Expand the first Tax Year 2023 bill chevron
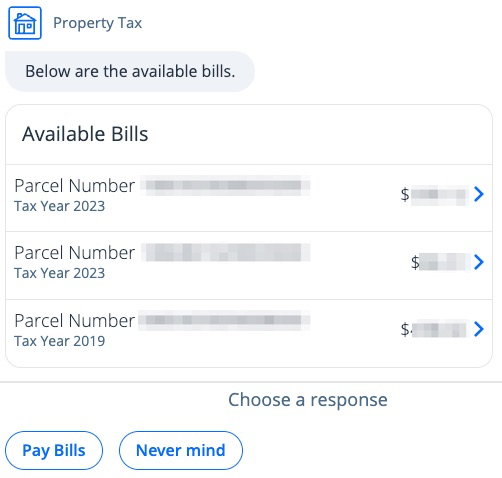Screen dimensions: 502x478 coord(479,194)
